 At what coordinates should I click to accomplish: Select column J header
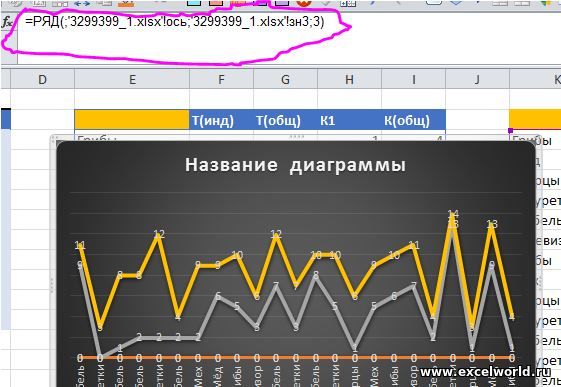pyautogui.click(x=477, y=79)
